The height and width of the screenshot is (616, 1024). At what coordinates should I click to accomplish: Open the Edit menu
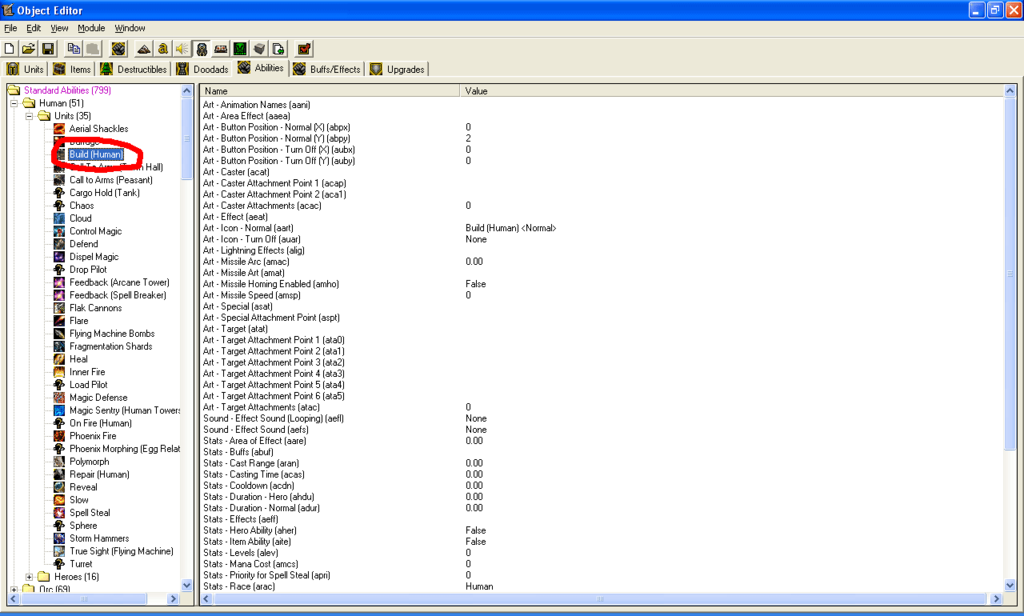[33, 28]
